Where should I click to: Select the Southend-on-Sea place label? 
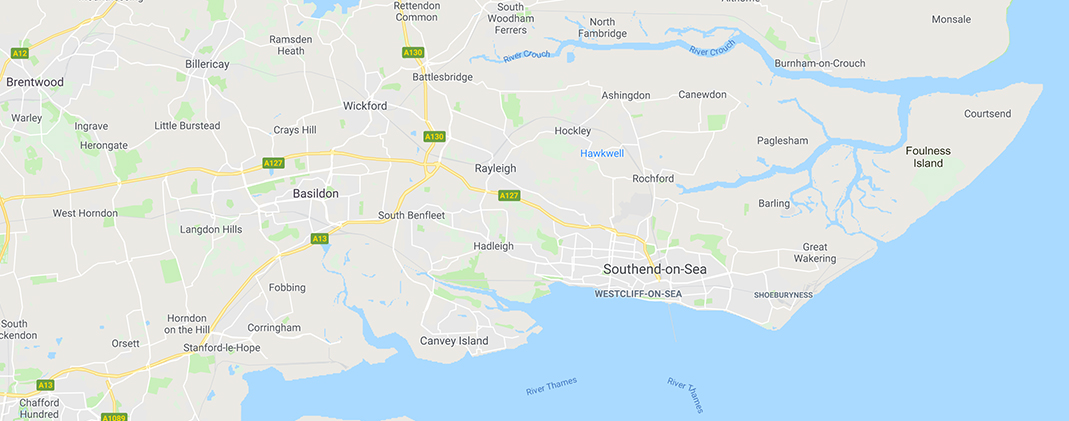point(654,270)
